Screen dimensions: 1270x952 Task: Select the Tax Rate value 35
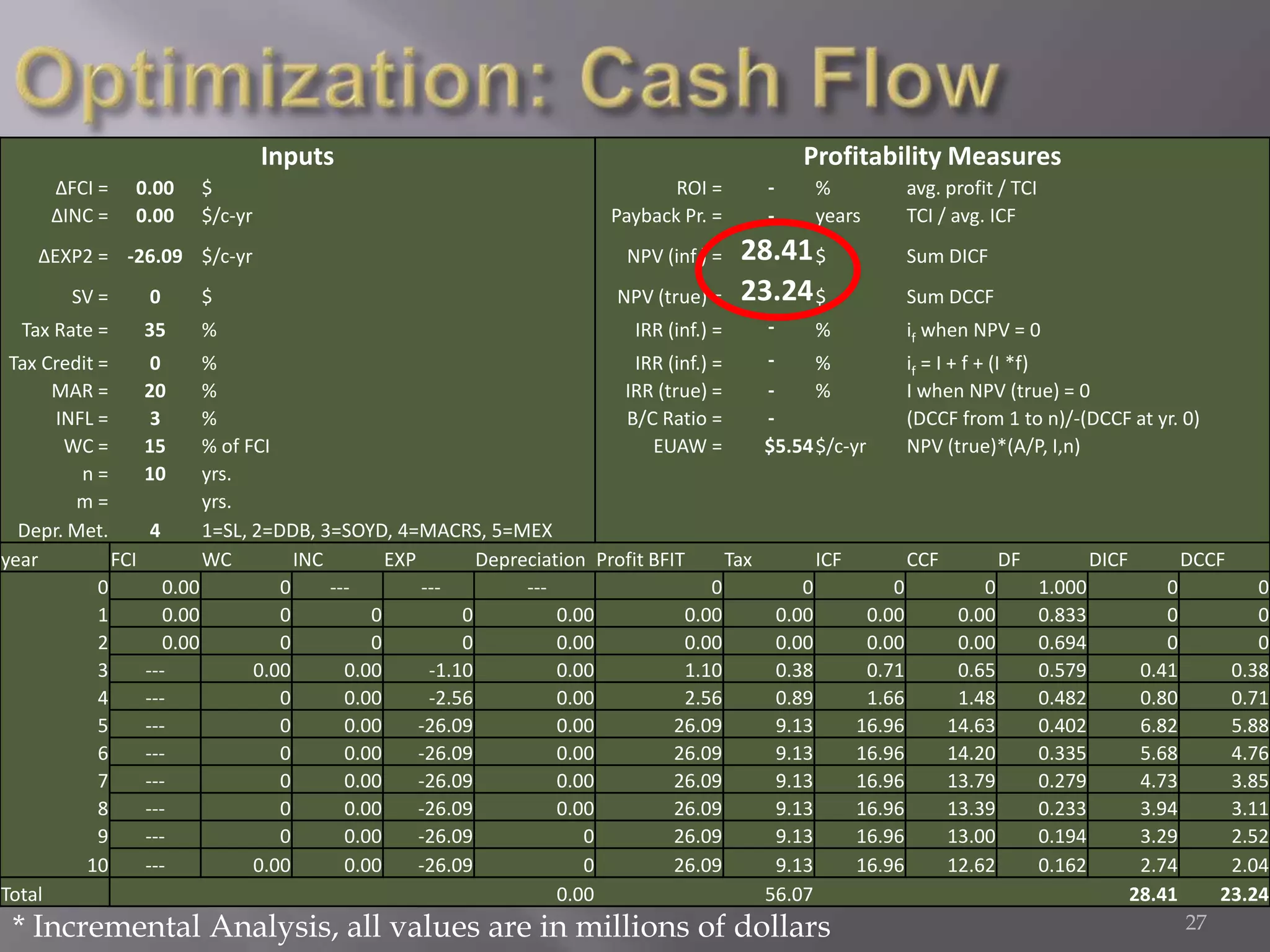click(x=154, y=330)
